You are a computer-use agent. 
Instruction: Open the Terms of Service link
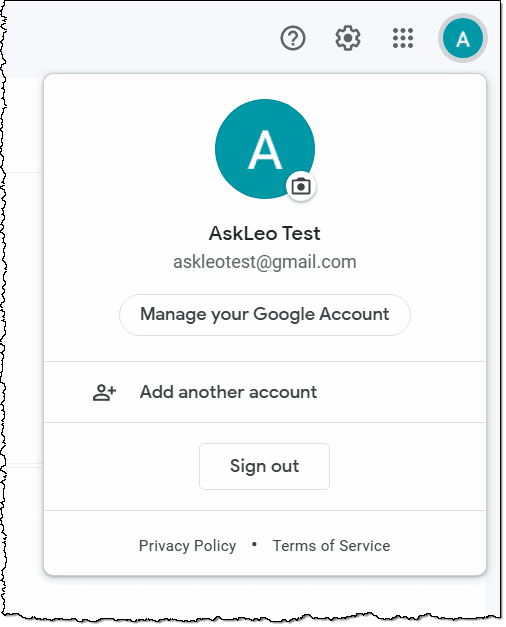point(331,546)
